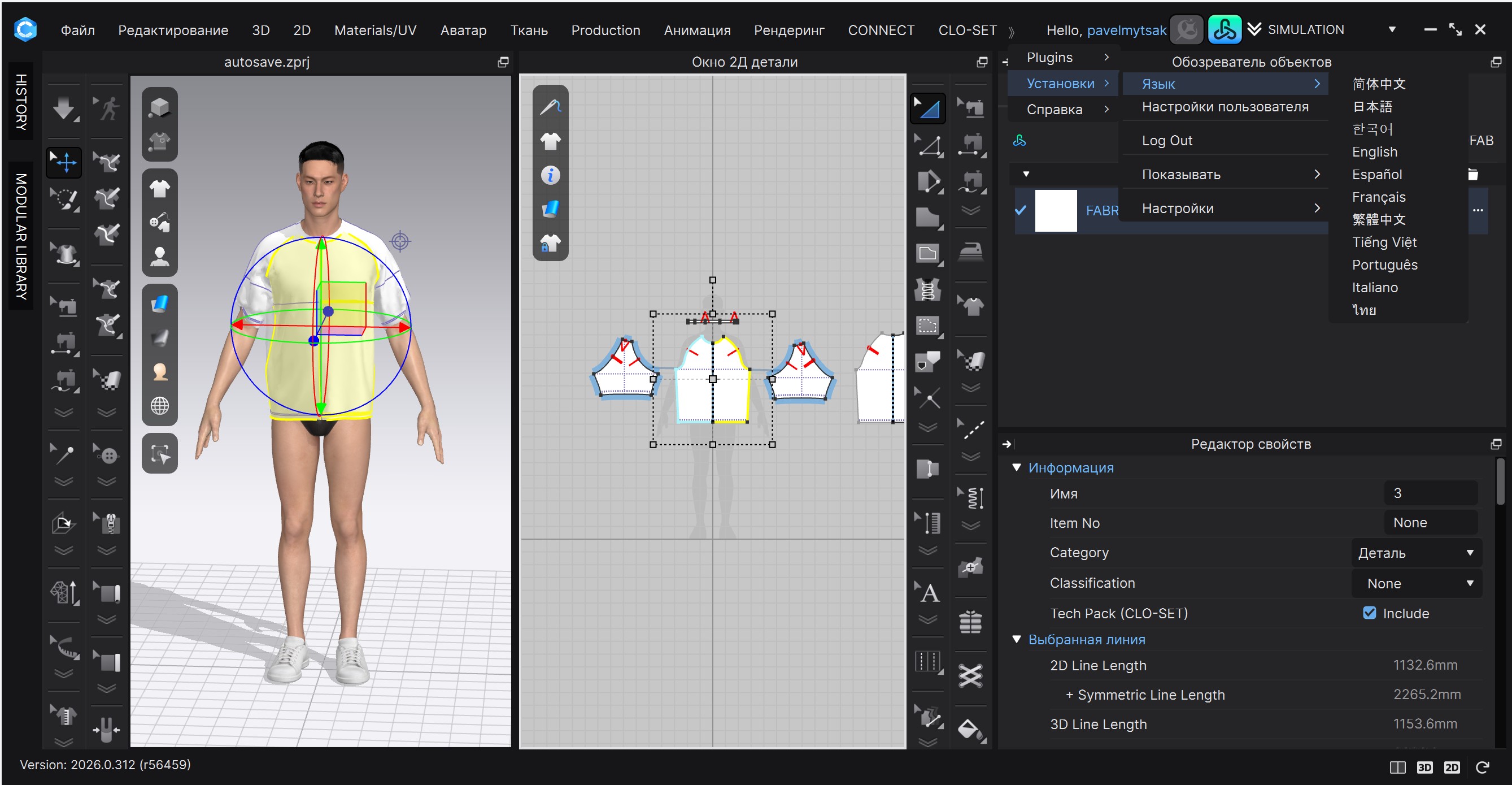The image size is (1512, 785).
Task: Uncheck the Tech Pack Include checkbox
Action: click(1369, 613)
